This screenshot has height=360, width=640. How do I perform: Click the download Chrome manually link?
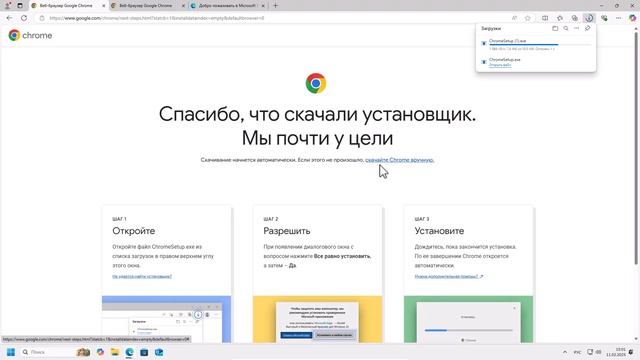[400, 160]
